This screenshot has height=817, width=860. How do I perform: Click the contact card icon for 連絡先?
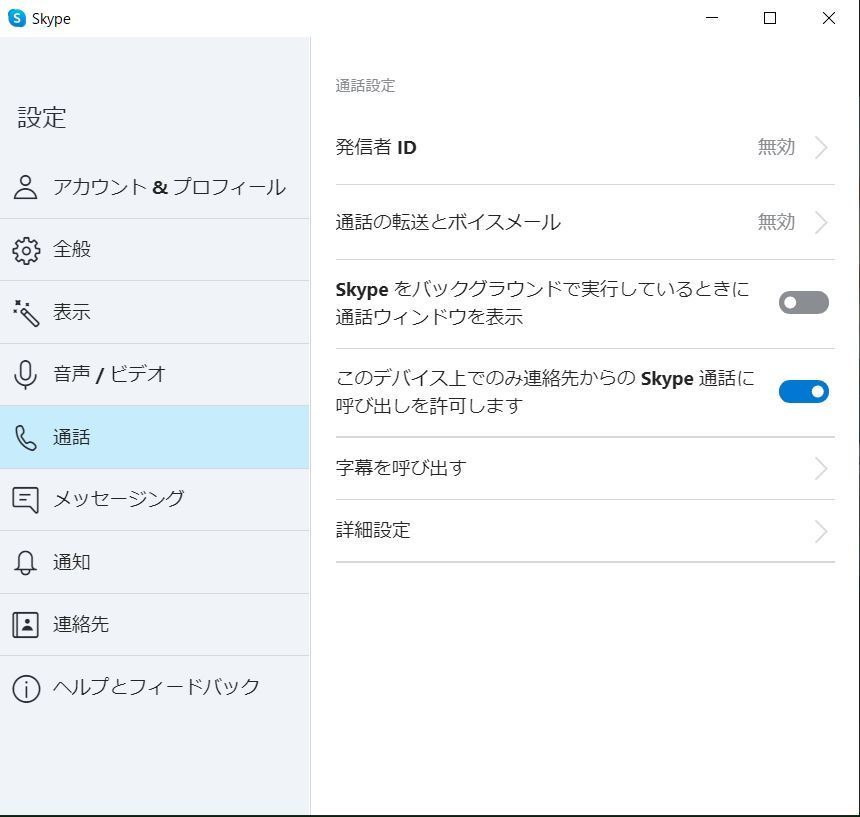point(26,625)
